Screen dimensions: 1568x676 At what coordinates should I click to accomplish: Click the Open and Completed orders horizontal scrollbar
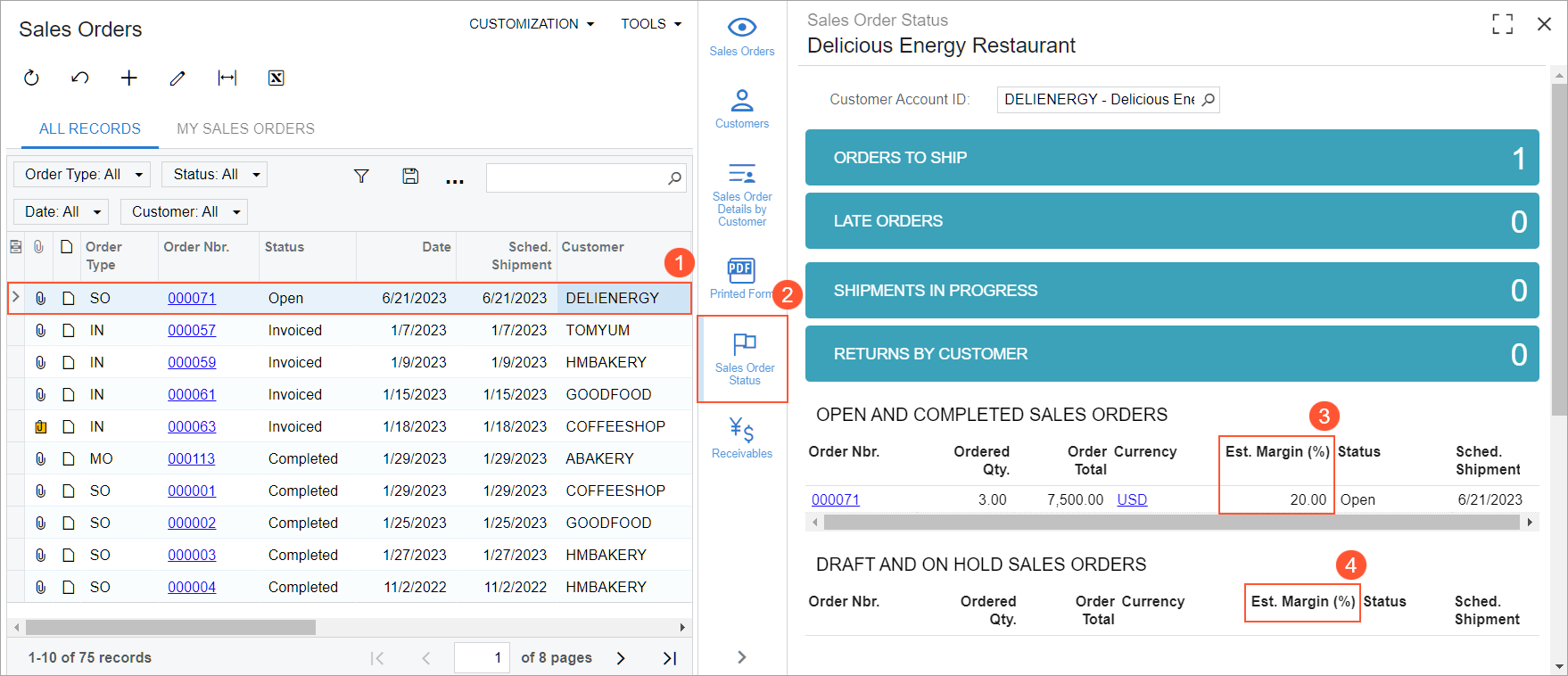(x=1172, y=523)
